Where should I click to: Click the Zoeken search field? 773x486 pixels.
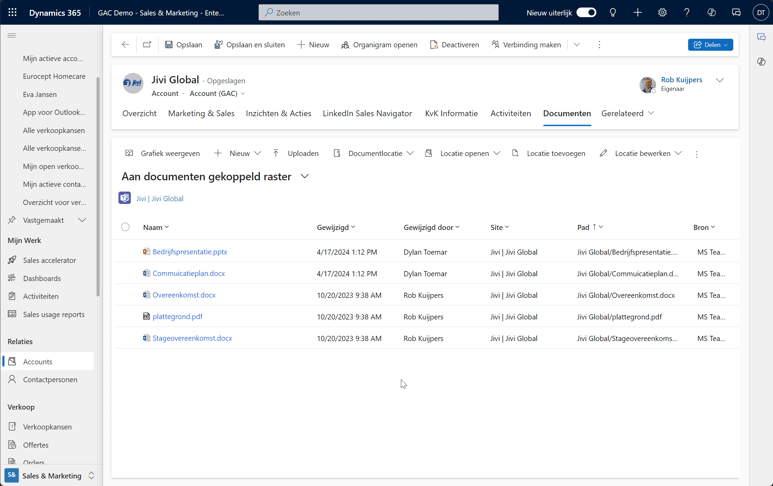click(x=379, y=12)
